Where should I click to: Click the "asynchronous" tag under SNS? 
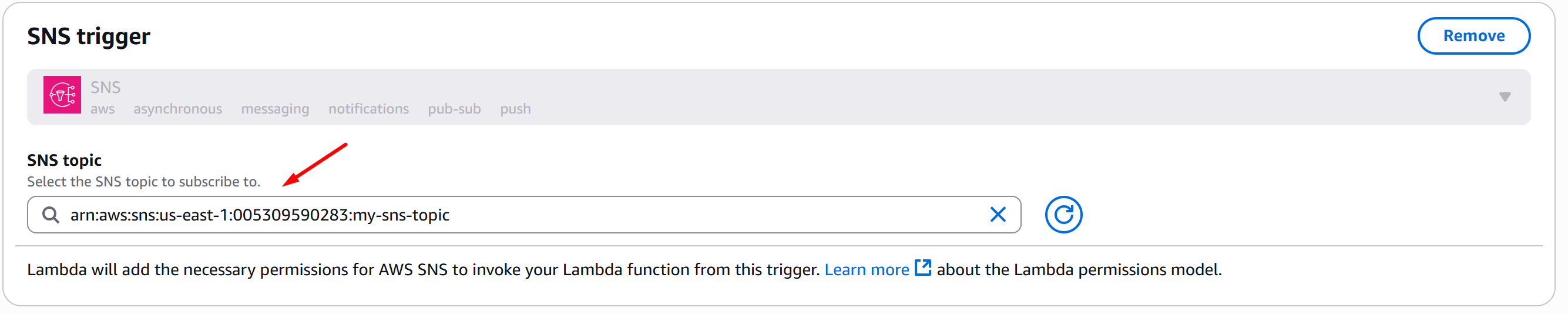(x=178, y=109)
